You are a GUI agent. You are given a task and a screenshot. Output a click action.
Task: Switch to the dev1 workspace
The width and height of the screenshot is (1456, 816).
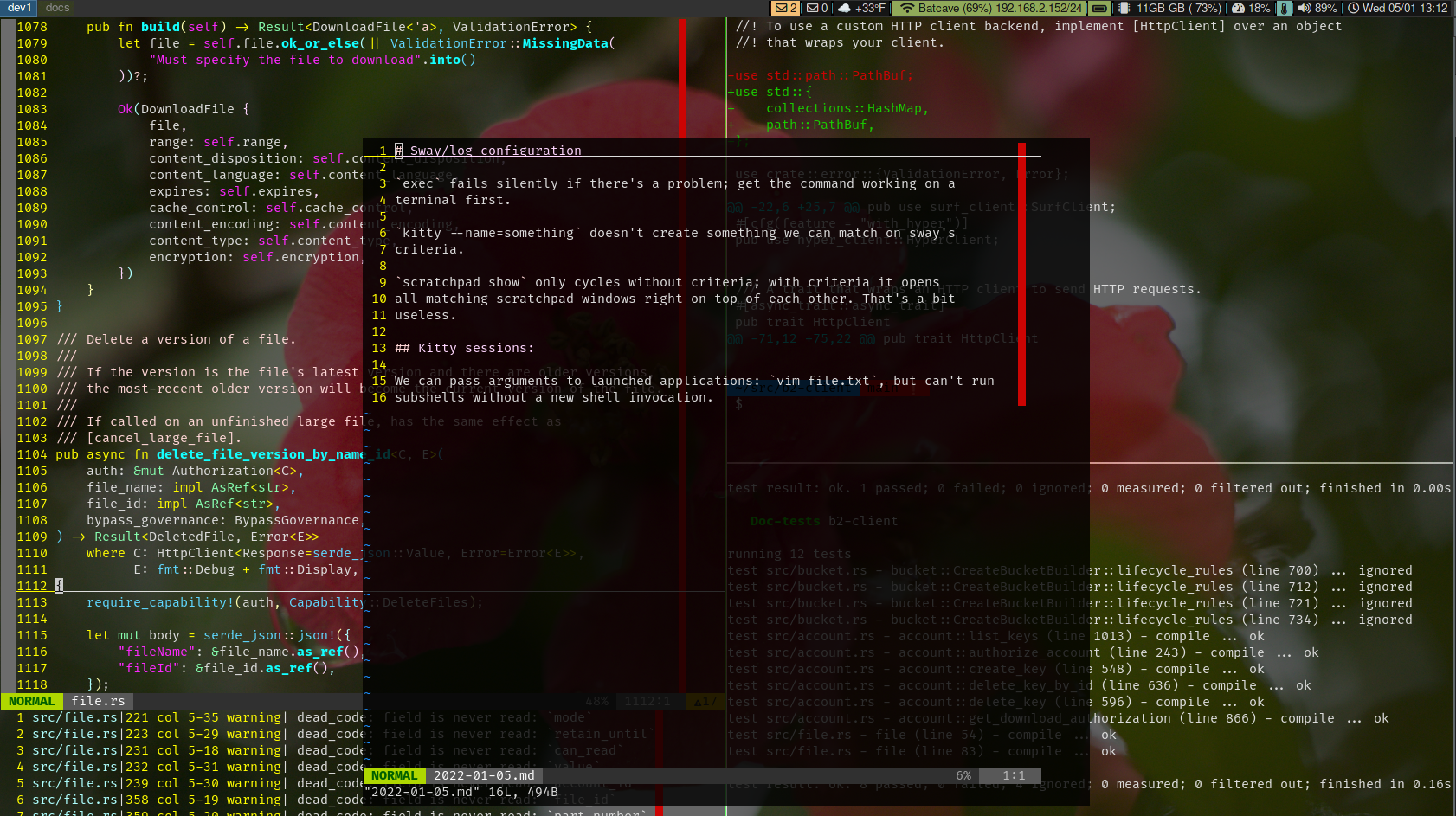point(19,8)
